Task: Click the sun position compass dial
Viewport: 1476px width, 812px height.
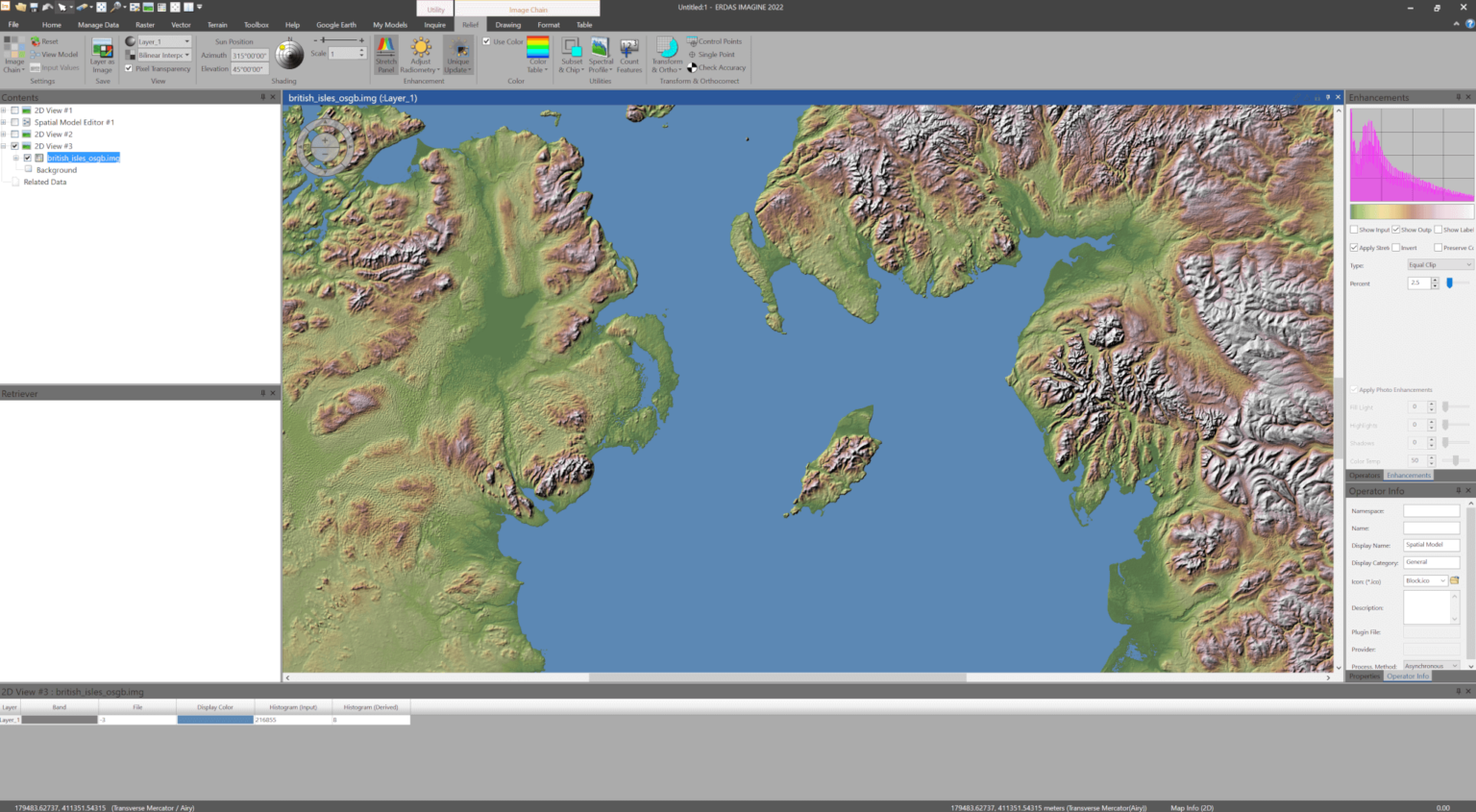Action: click(289, 55)
